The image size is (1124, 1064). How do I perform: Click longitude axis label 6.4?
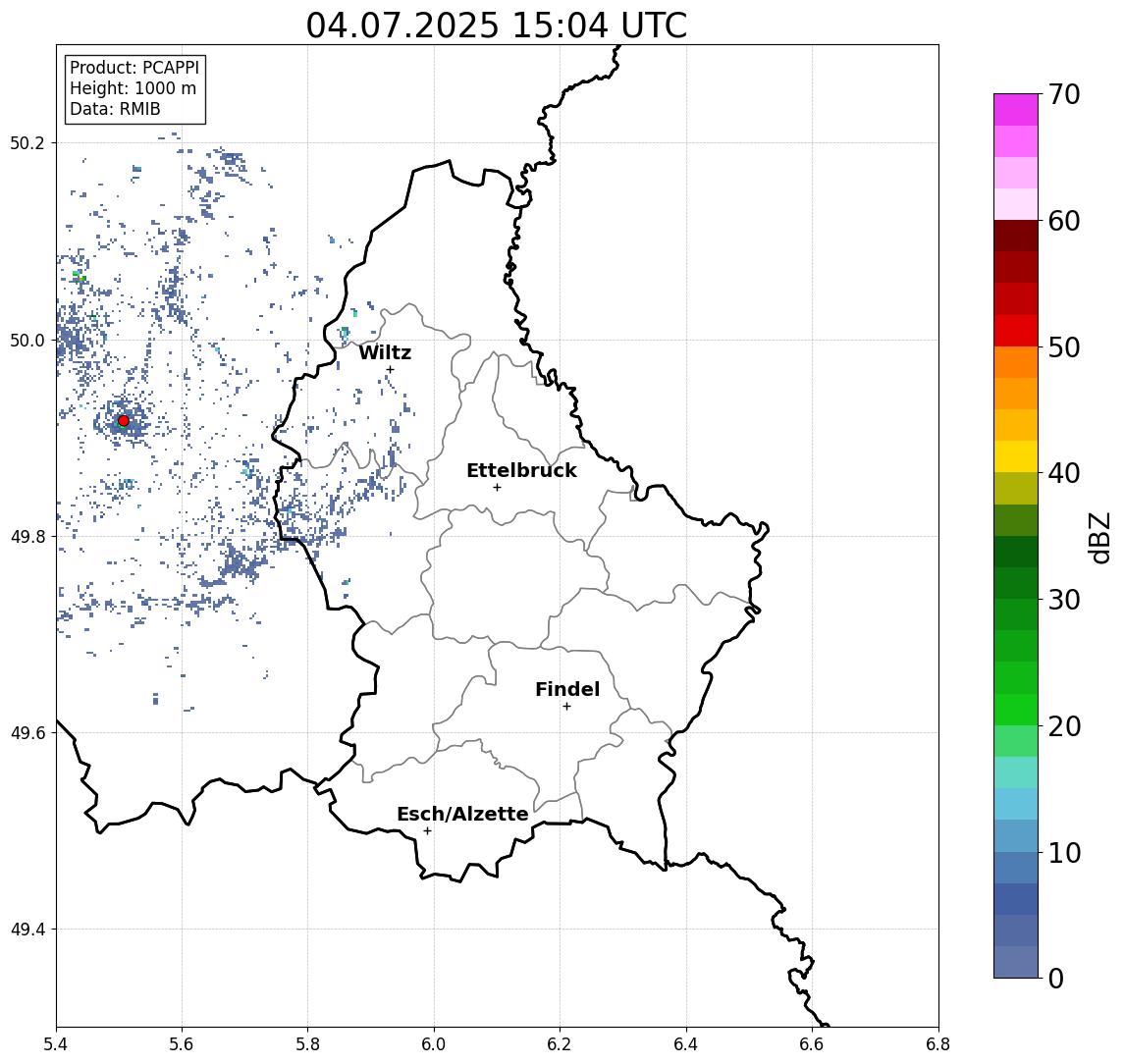(x=686, y=1044)
